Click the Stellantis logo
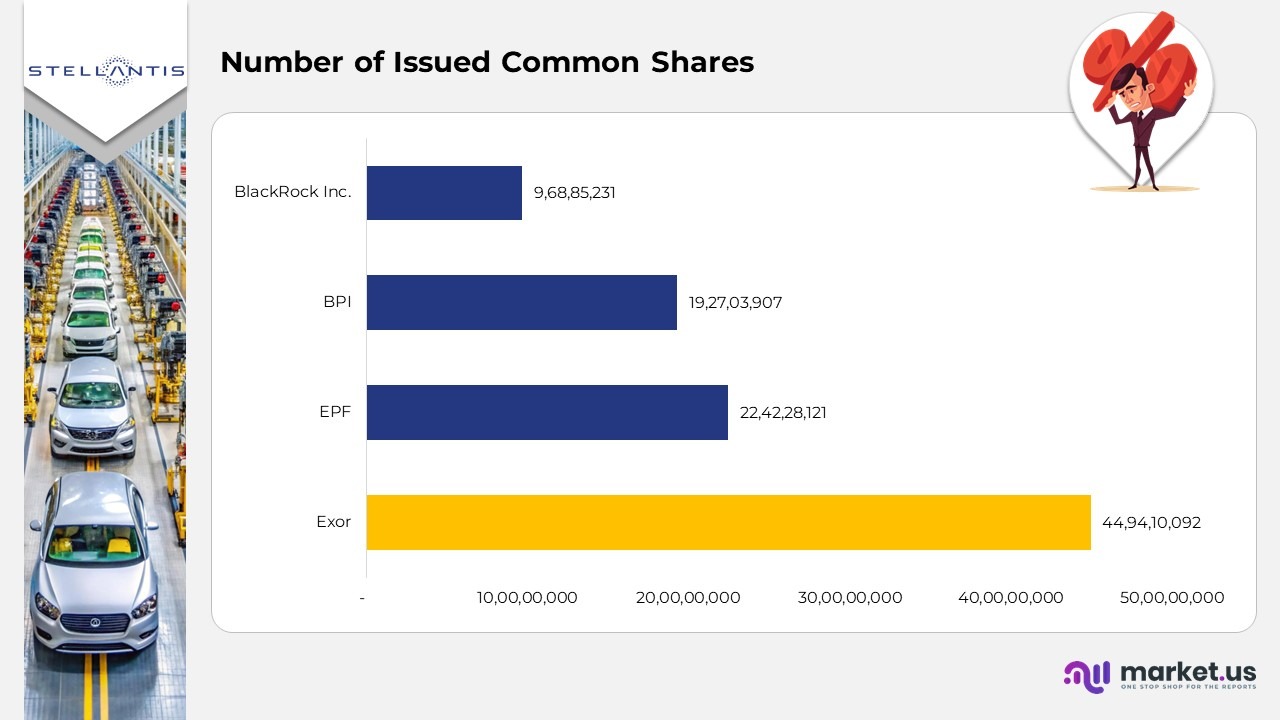1280x720 pixels. click(105, 70)
